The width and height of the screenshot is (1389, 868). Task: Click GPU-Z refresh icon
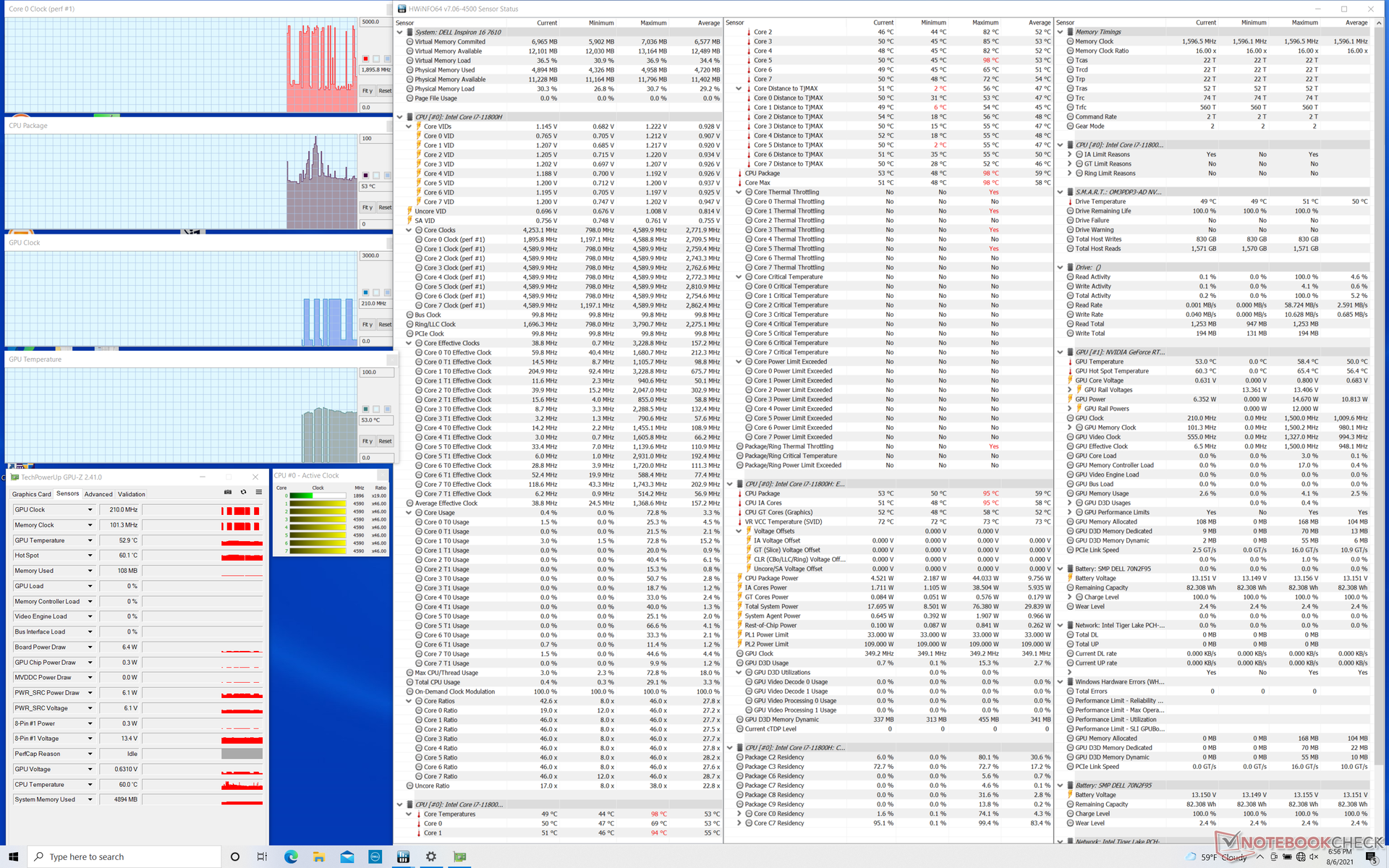(244, 493)
